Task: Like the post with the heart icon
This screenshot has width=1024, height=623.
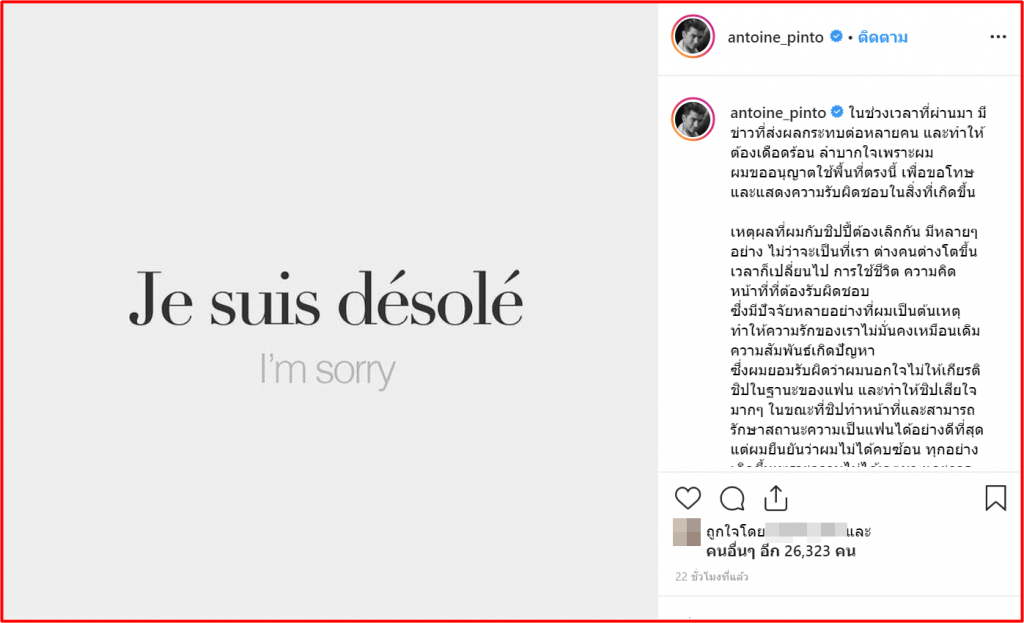Action: pyautogui.click(x=688, y=497)
